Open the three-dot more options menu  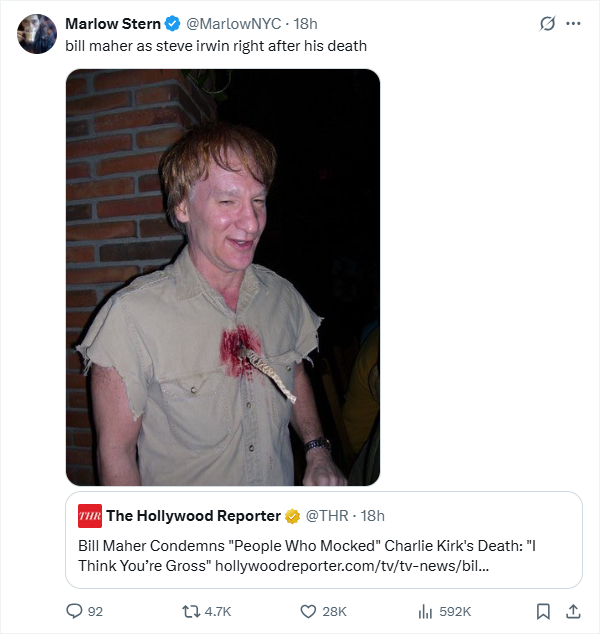(573, 23)
